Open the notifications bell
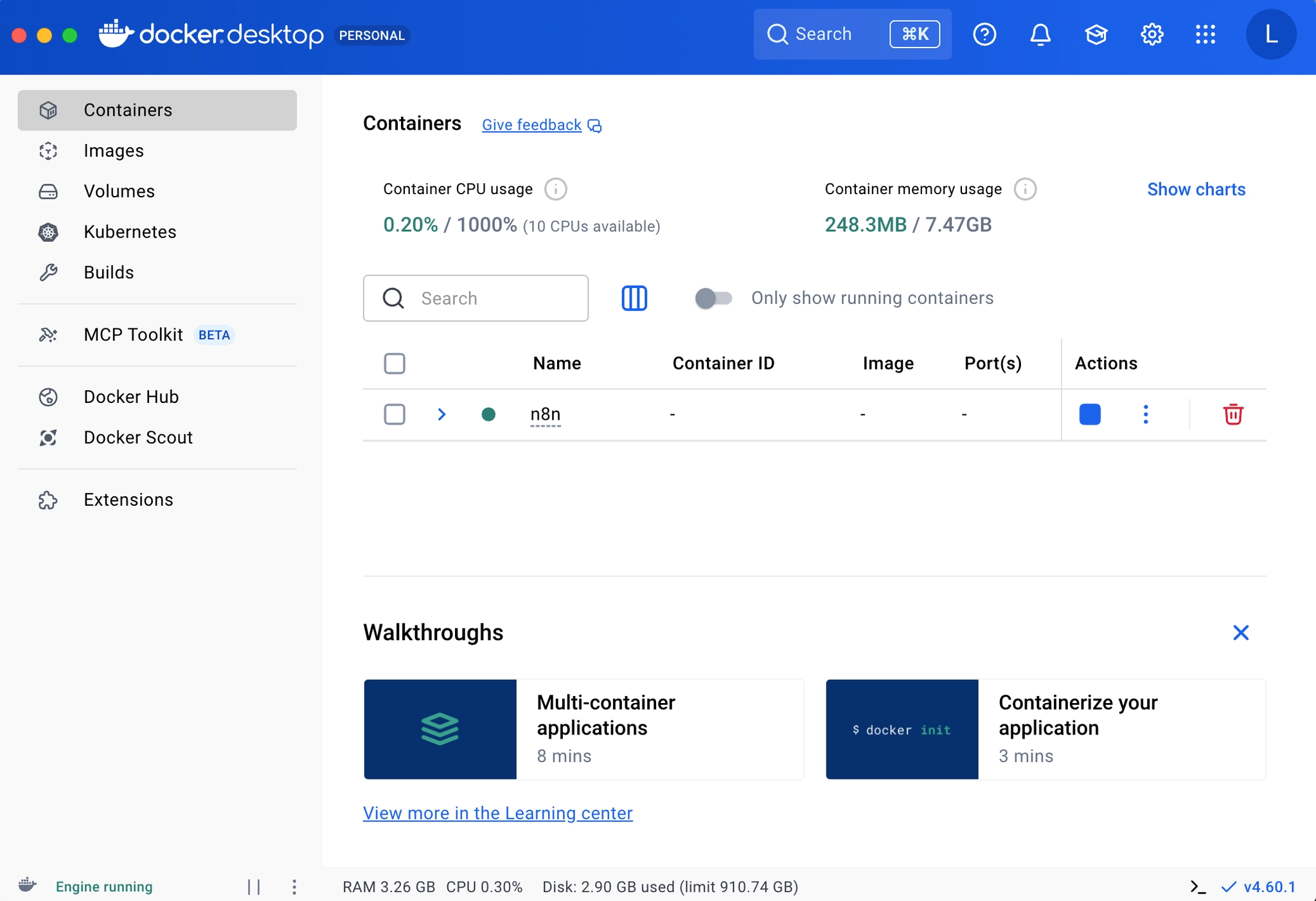 pos(1040,34)
